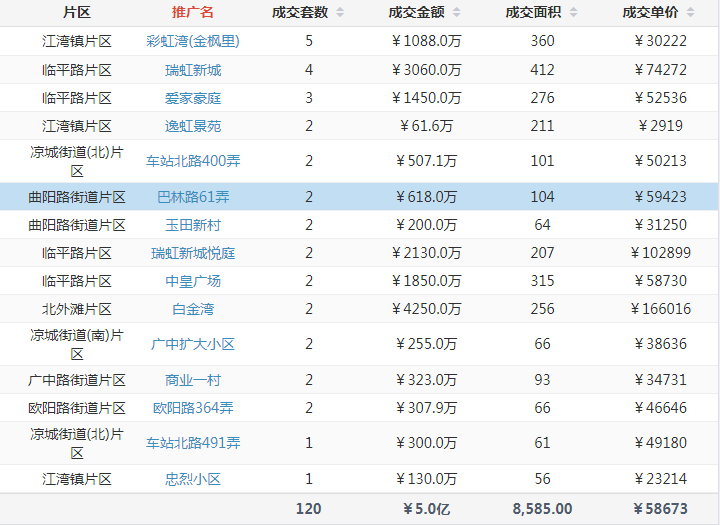
Task: Select area value 412 cell
Action: point(542,70)
